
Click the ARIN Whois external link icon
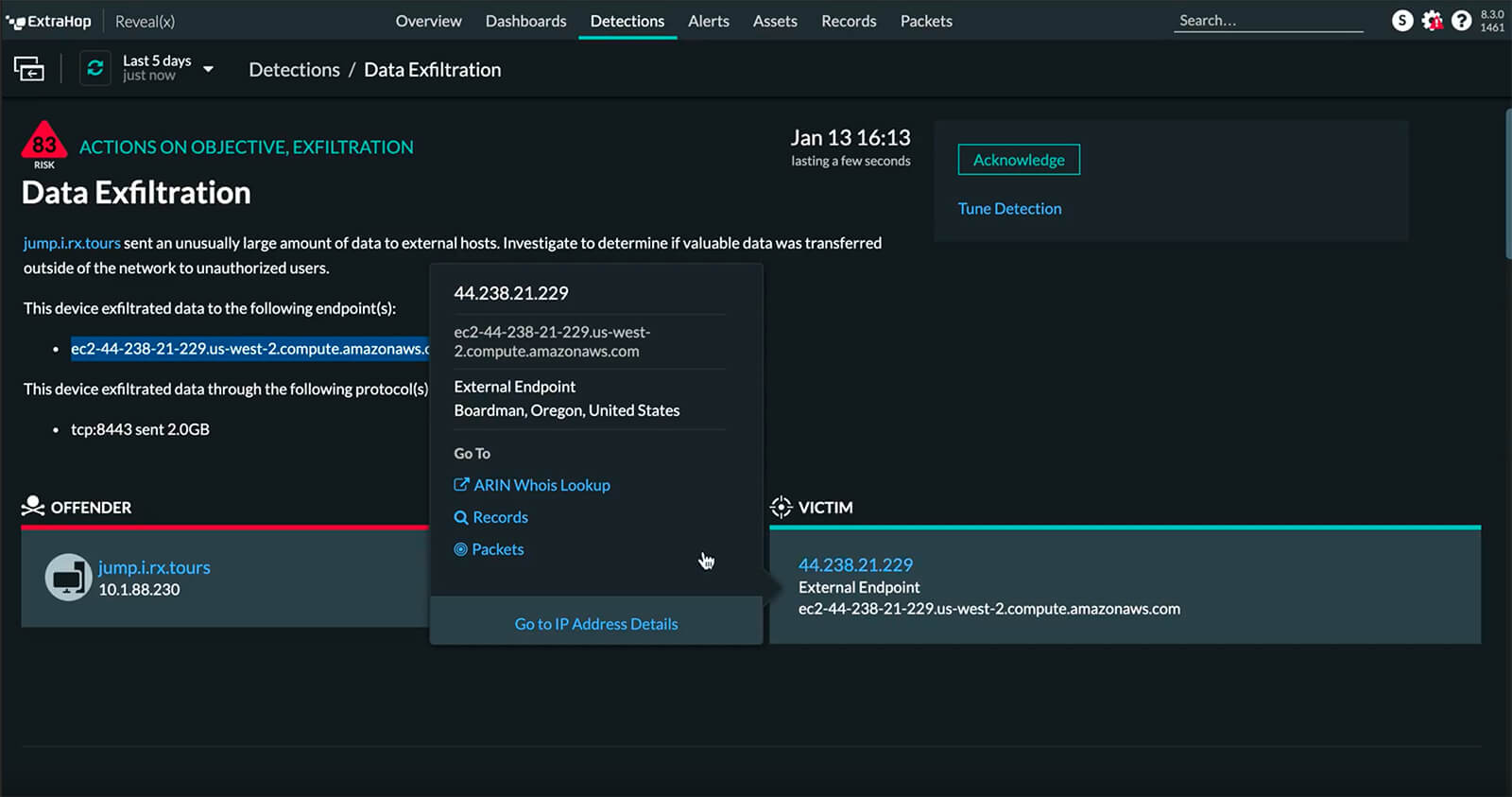[461, 484]
